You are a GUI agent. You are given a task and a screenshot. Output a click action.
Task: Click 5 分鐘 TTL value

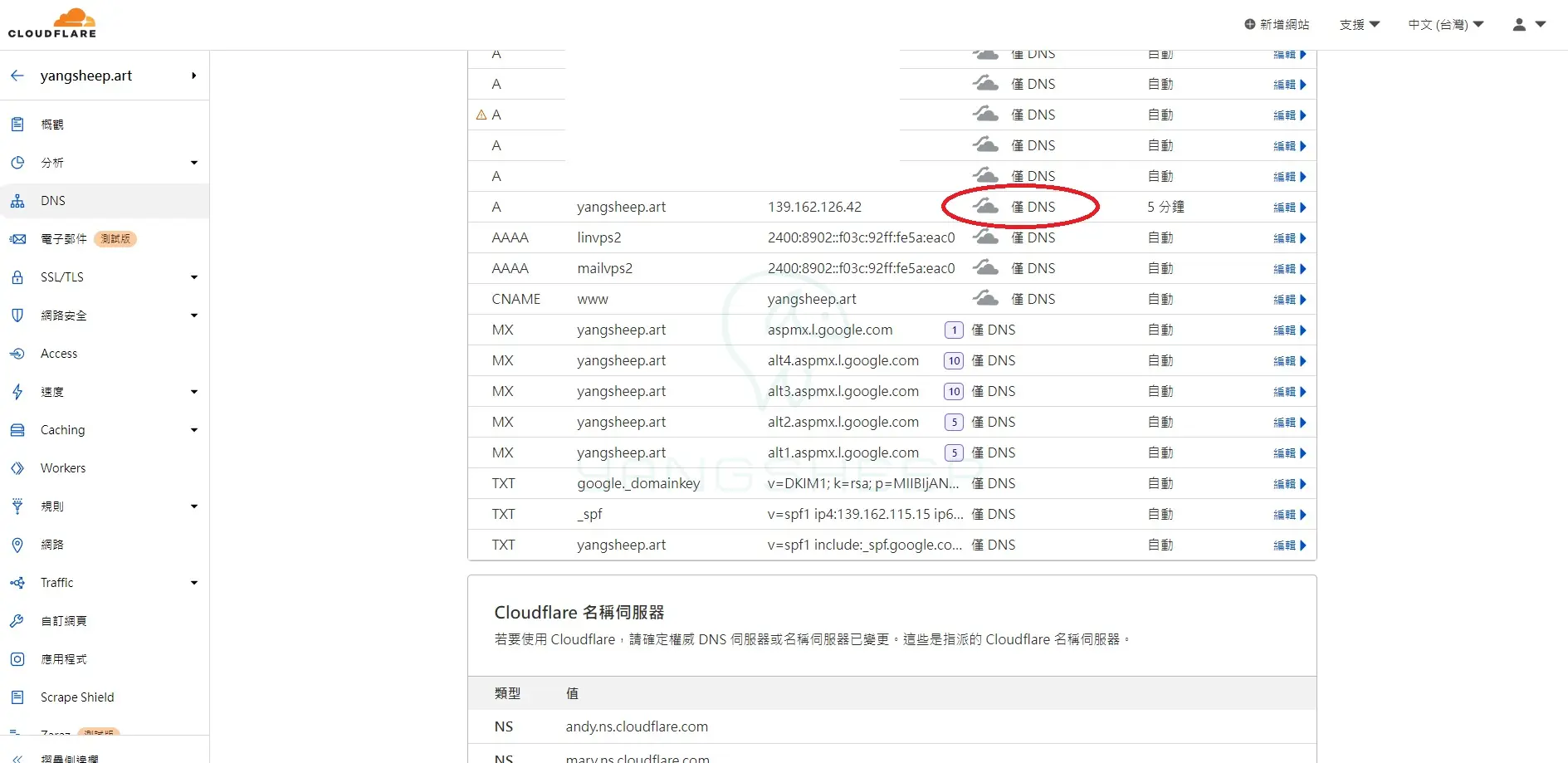point(1165,207)
